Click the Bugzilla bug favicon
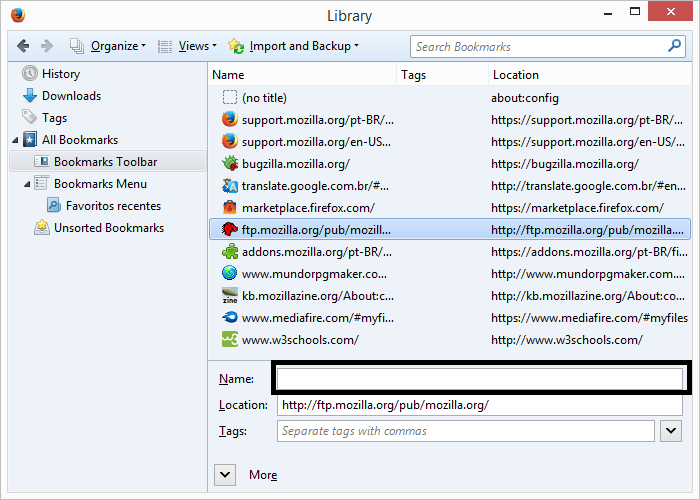This screenshot has height=500, width=700. (x=229, y=163)
